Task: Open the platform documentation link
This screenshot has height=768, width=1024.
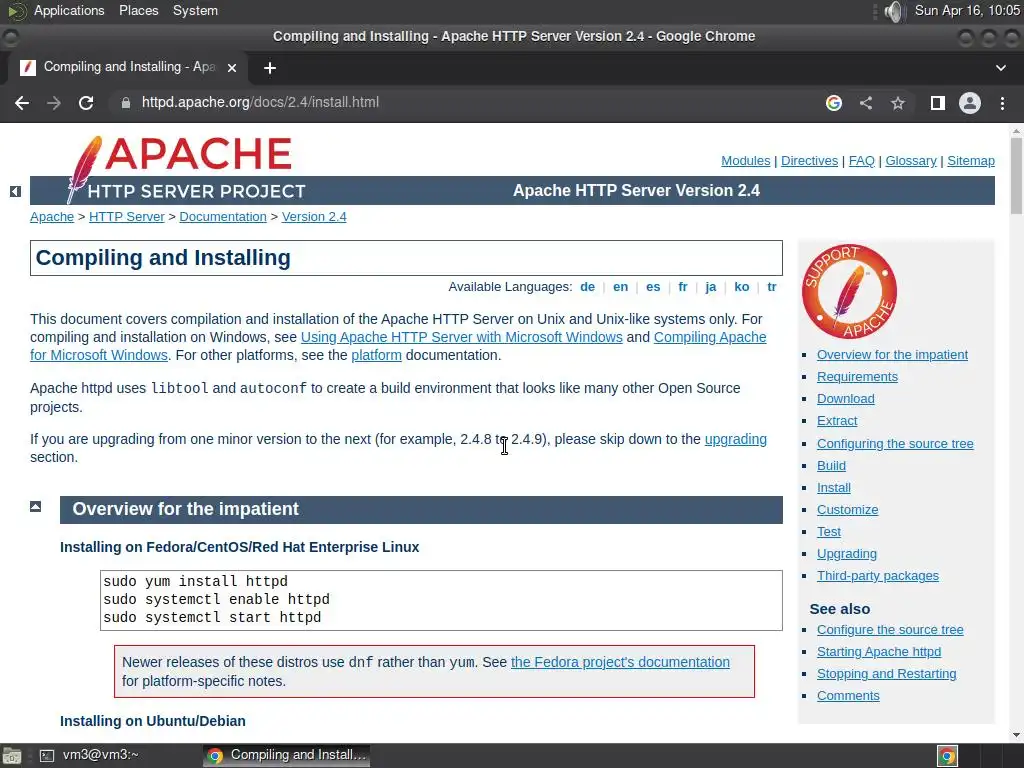Action: click(x=376, y=355)
